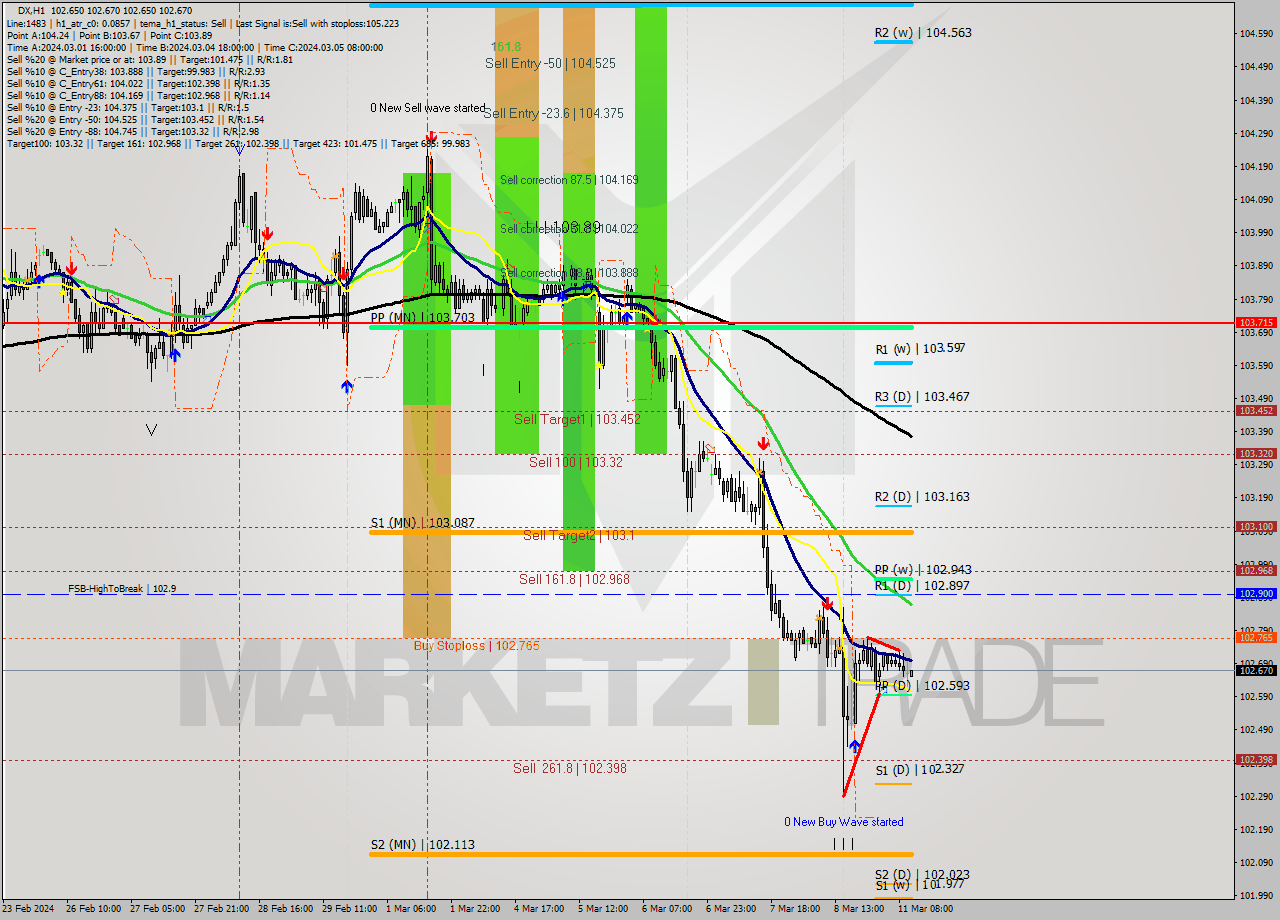Click blue up arrow under the 29 Feb low wick
The width and height of the screenshot is (1280, 920).
pyautogui.click(x=347, y=387)
